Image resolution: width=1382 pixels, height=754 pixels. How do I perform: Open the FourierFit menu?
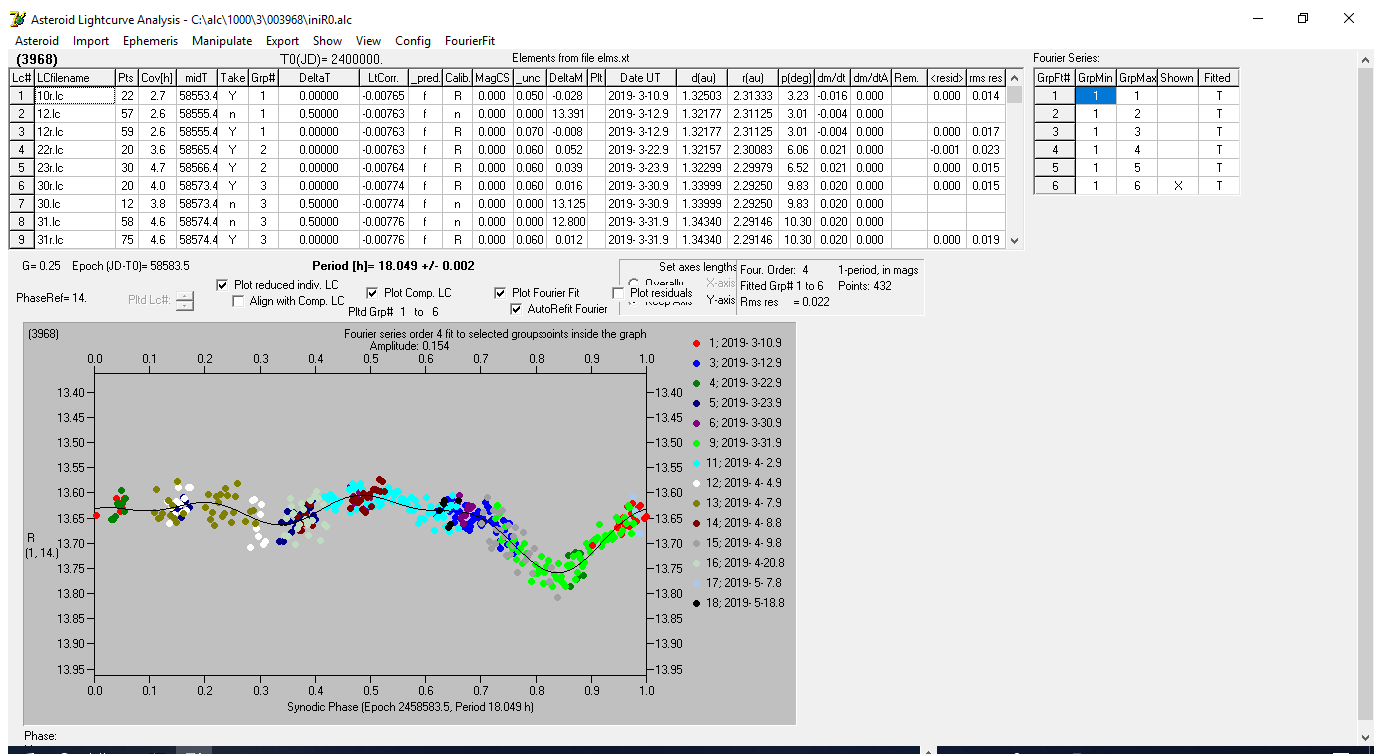tap(470, 41)
